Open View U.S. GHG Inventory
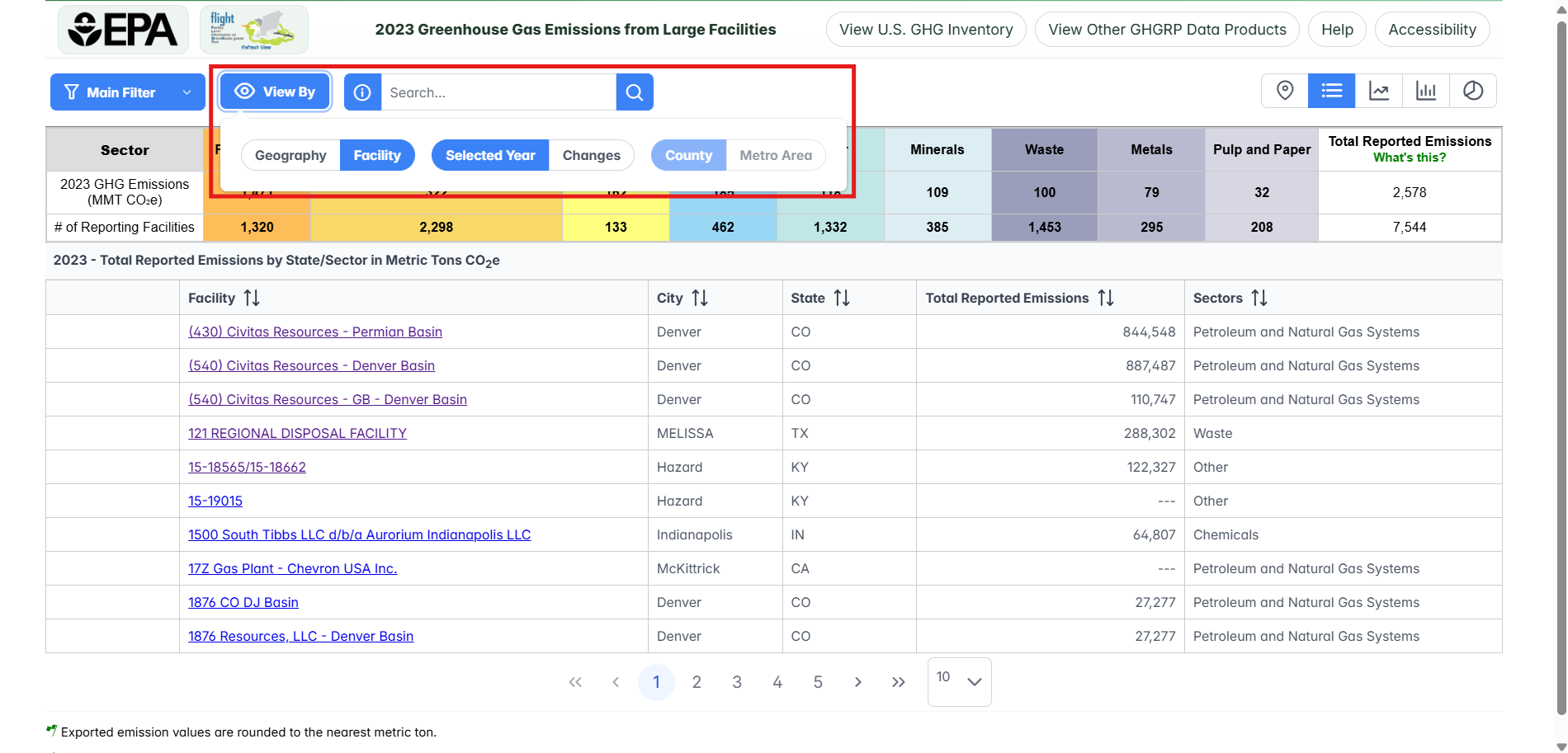 coord(924,29)
